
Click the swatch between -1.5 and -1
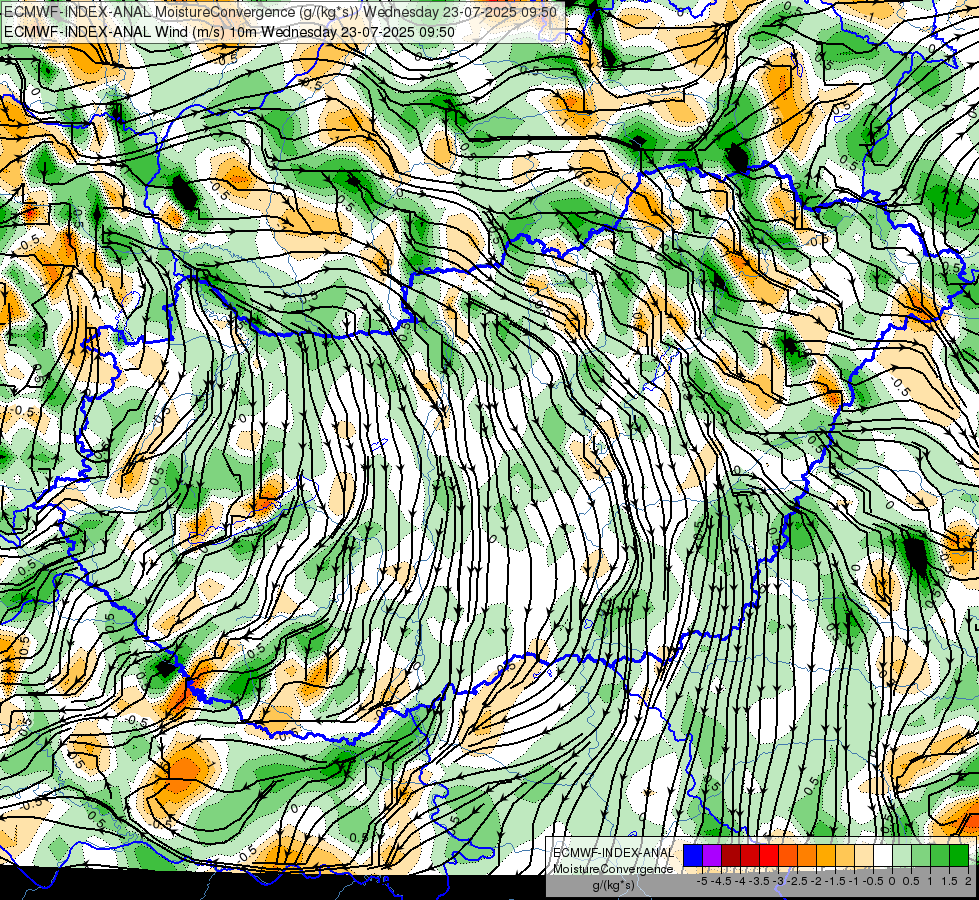[845, 855]
